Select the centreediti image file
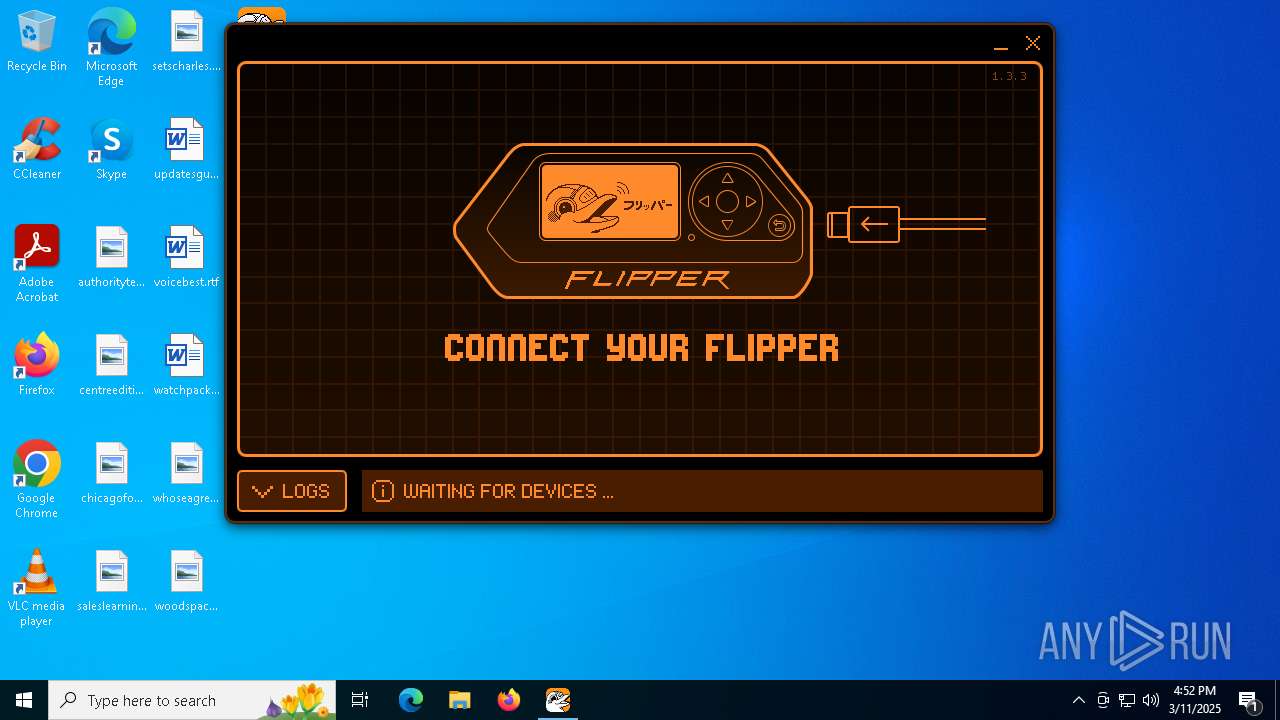 point(111,366)
